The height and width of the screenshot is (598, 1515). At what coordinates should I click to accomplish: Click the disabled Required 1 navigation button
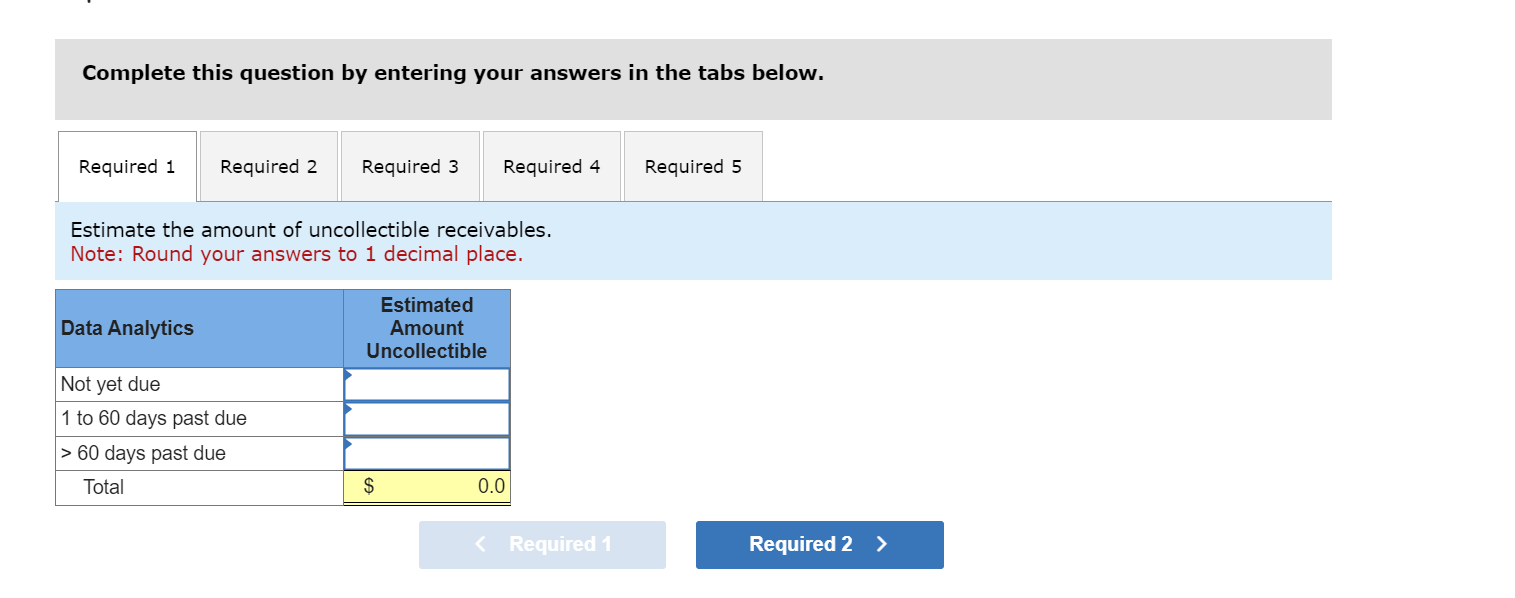pyautogui.click(x=542, y=544)
